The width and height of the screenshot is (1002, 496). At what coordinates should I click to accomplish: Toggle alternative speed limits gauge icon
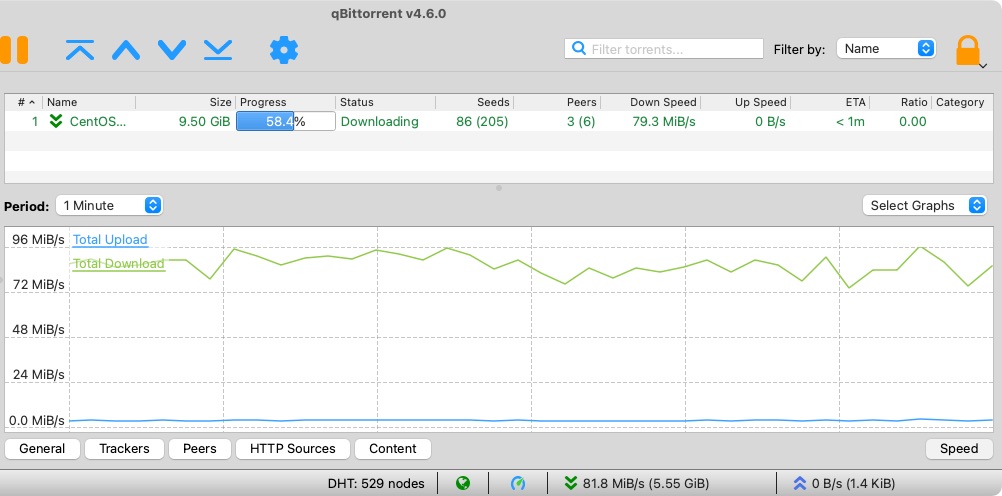click(518, 484)
